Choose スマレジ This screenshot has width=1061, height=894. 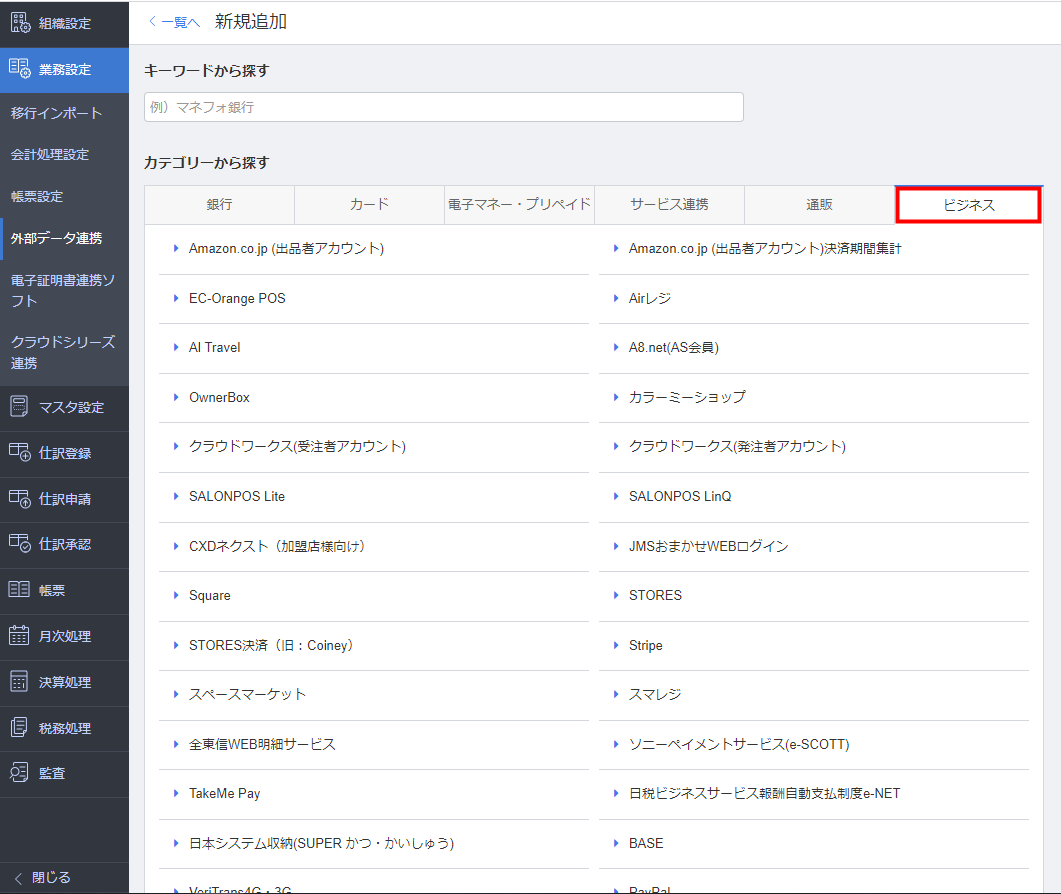pos(654,694)
